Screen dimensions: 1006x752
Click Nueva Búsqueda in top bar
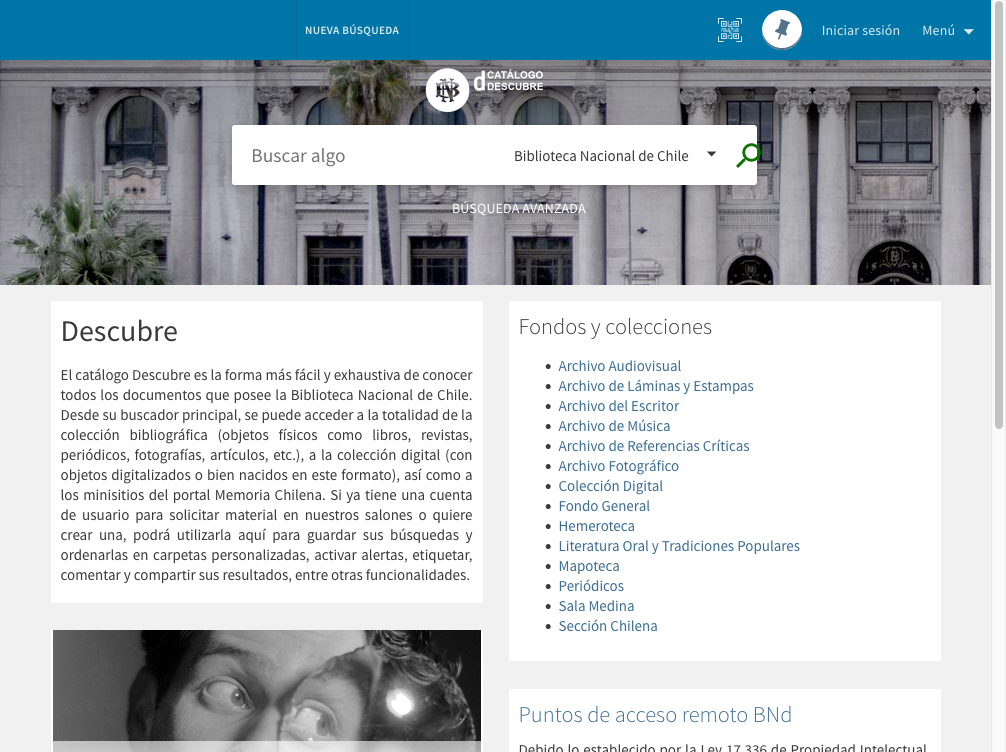pyautogui.click(x=352, y=30)
